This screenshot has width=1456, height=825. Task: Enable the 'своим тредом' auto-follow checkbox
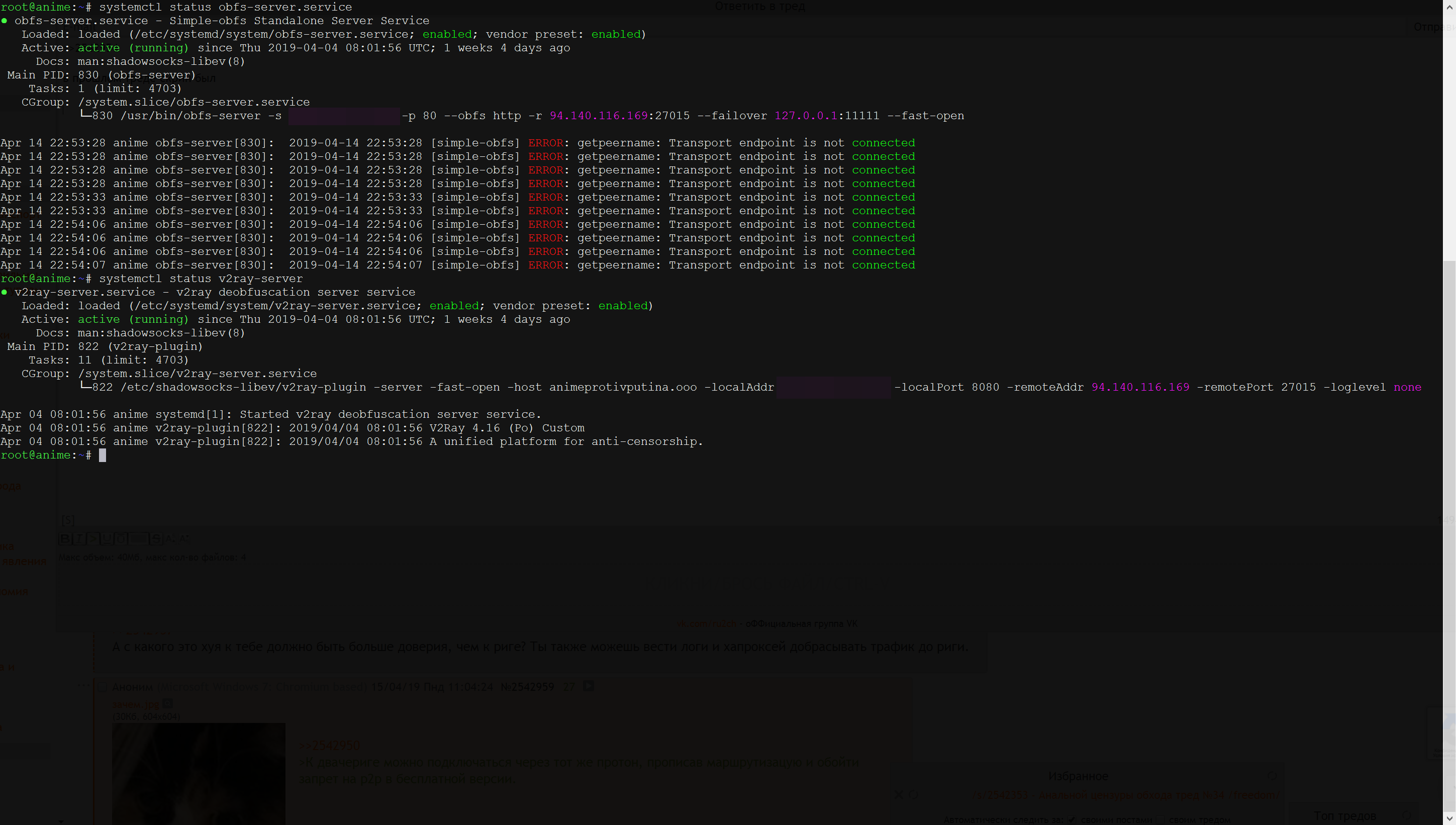pos(1160,820)
